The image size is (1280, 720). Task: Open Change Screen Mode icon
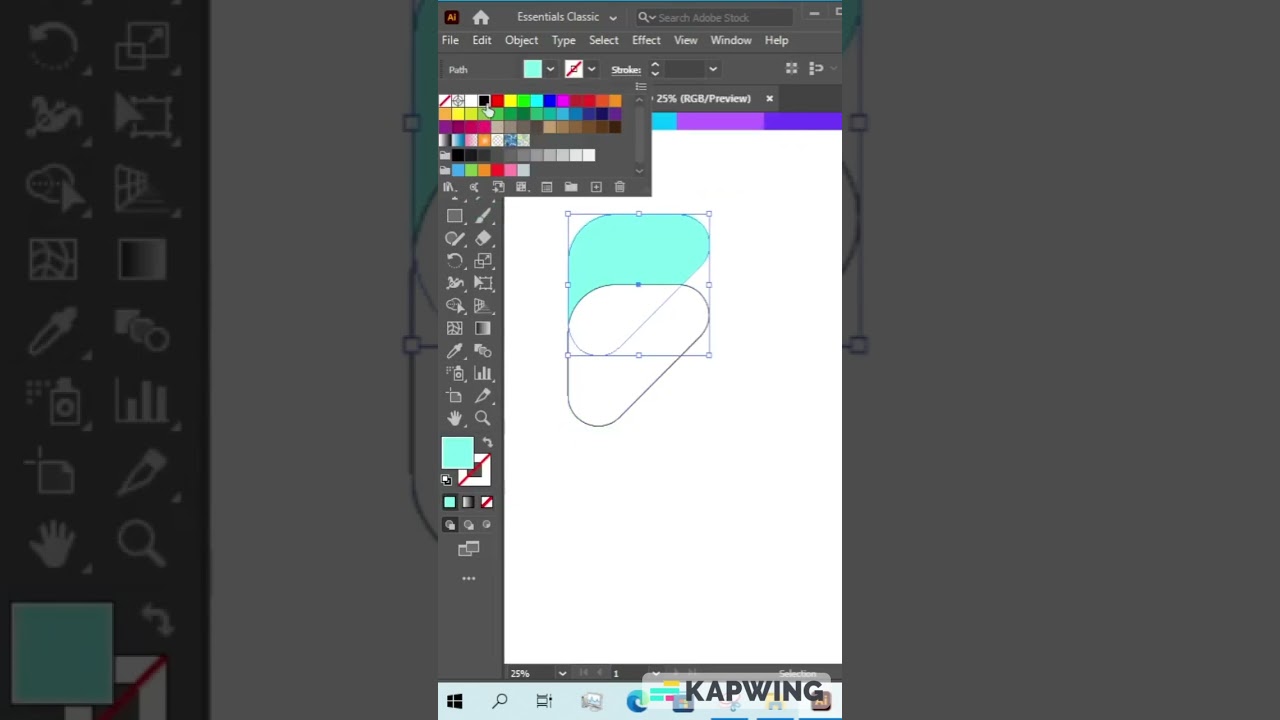[468, 548]
